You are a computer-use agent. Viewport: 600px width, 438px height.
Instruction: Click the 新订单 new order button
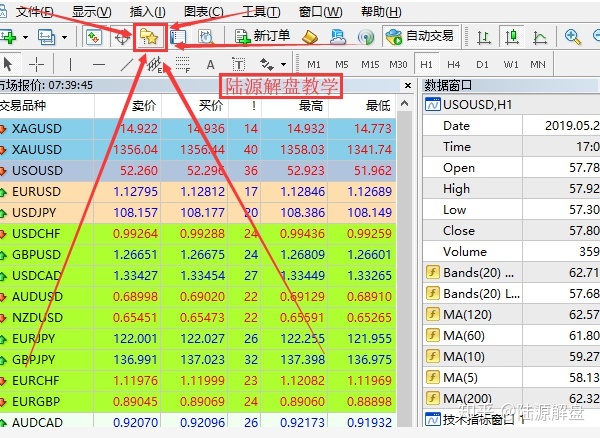262,37
